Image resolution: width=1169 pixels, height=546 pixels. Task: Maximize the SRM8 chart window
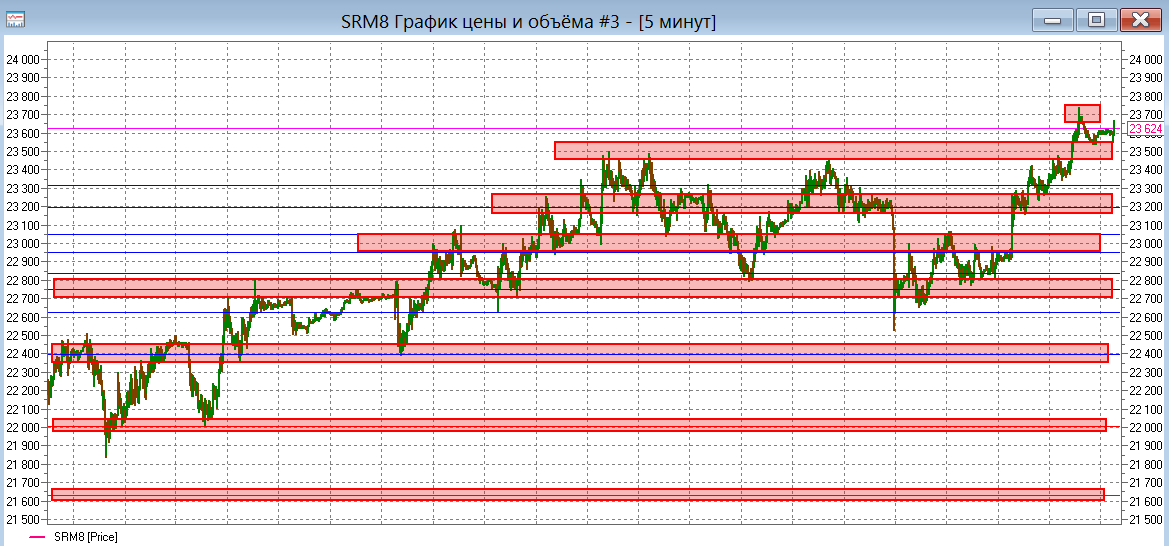click(1096, 20)
